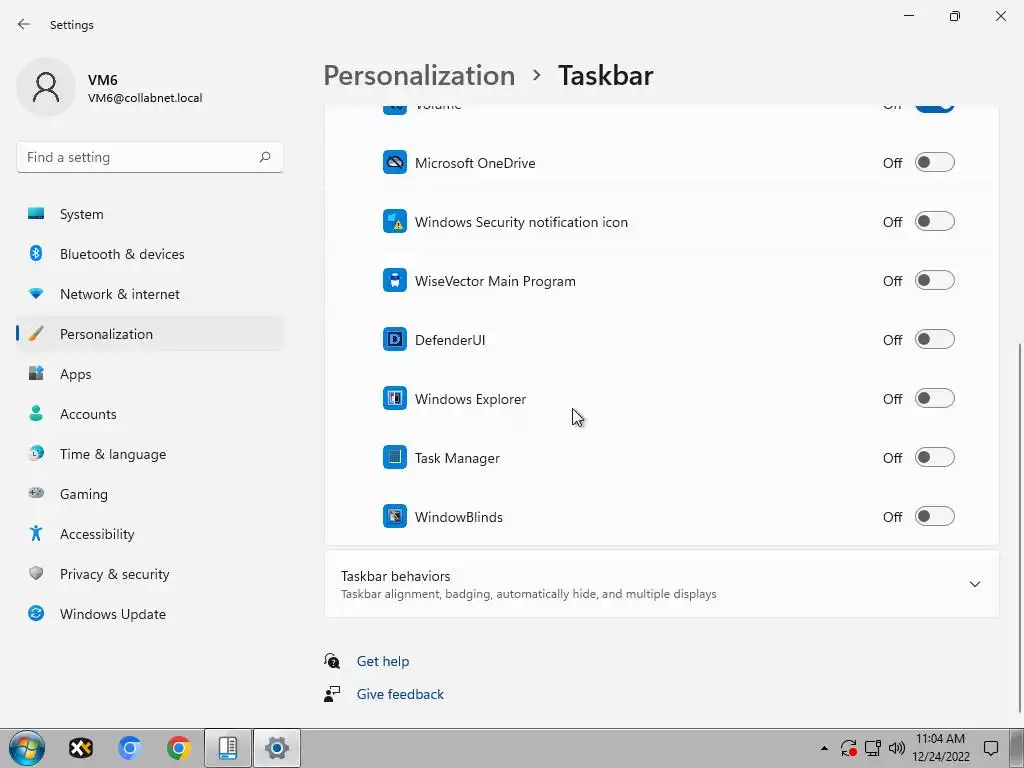Click the VM6@collabnet.local account text
This screenshot has height=768, width=1024.
[145, 98]
